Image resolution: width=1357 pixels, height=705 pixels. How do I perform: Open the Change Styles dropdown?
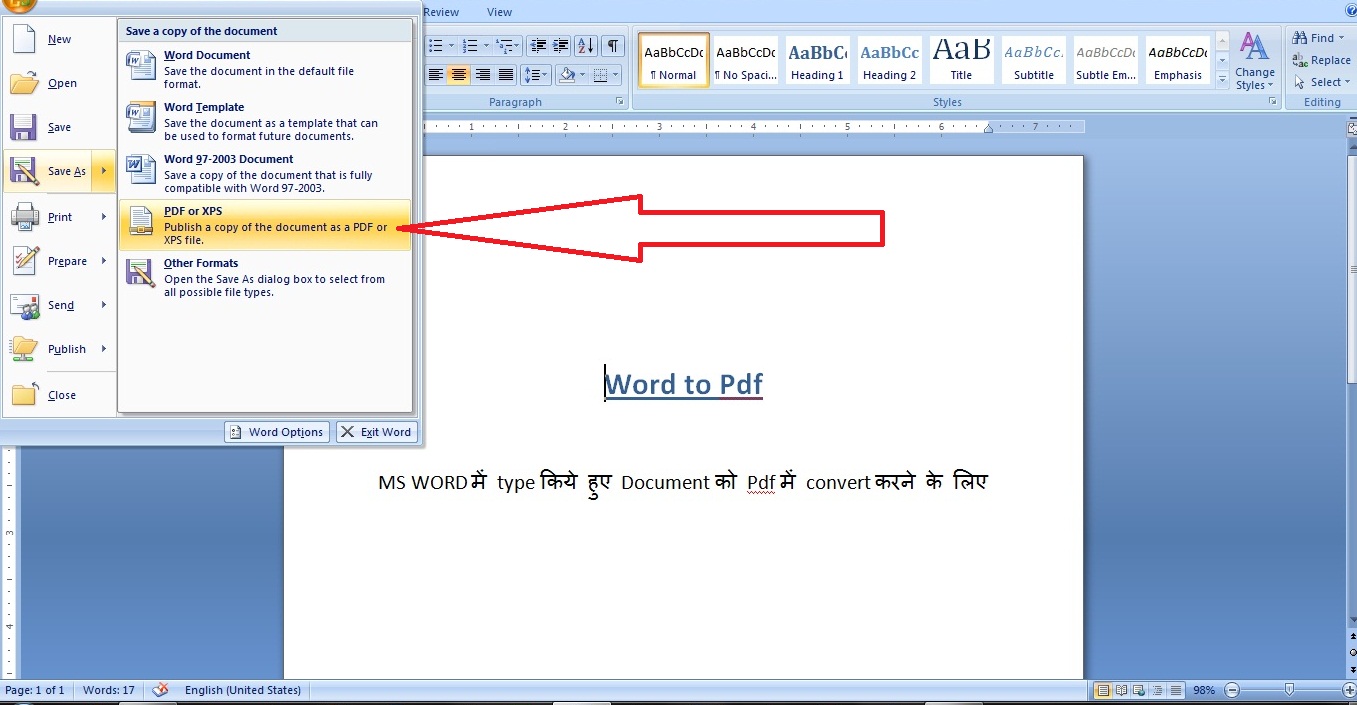point(1254,60)
